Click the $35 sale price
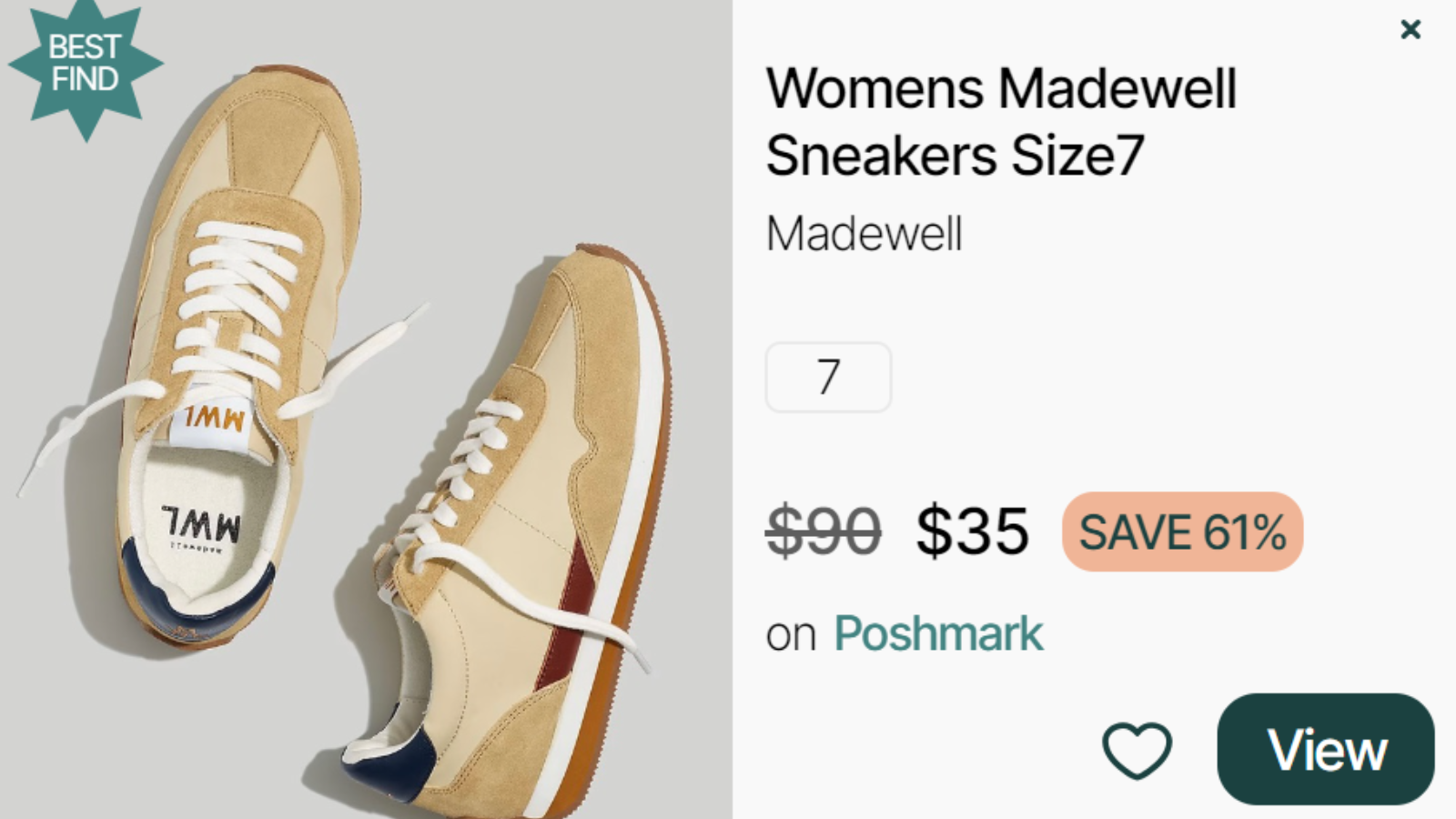The image size is (1456, 819). pyautogui.click(x=972, y=531)
